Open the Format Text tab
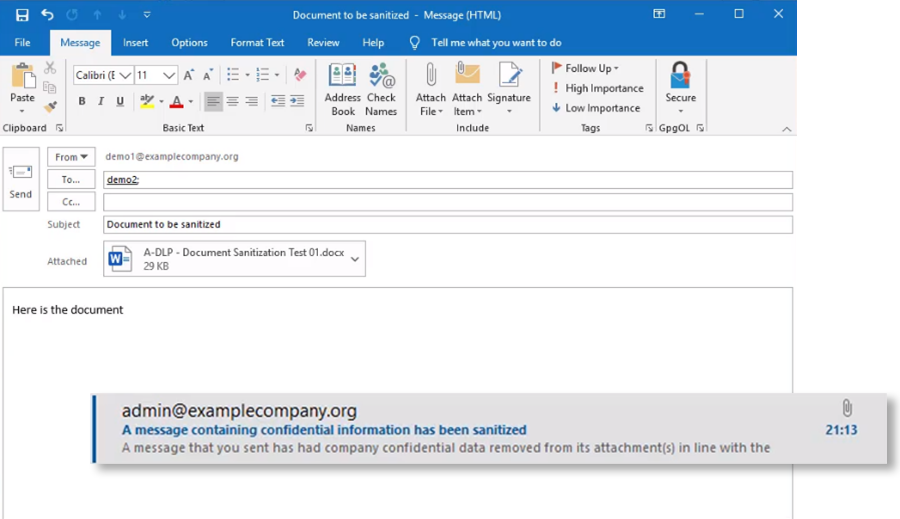Screen dimensions: 900x519 pos(257,43)
